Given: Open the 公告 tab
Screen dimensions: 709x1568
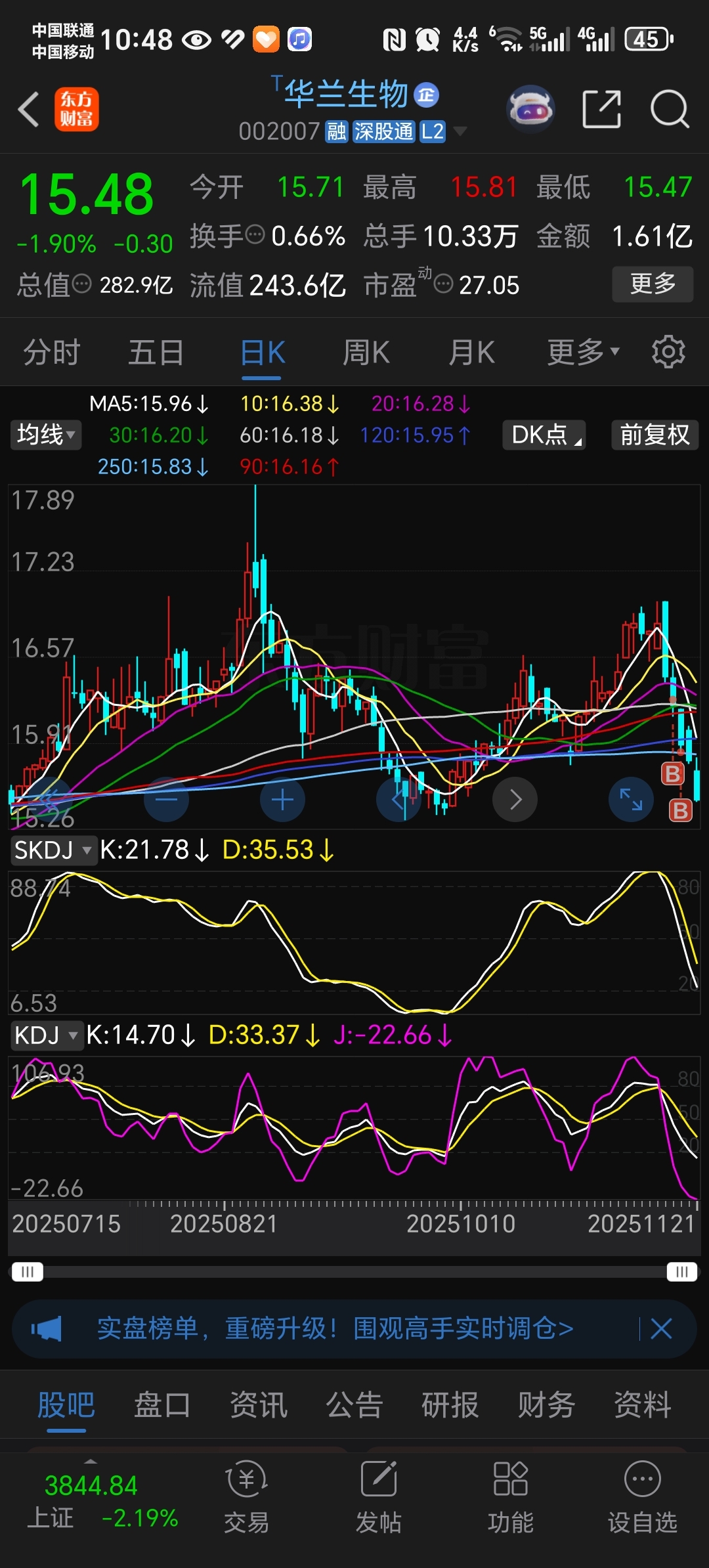Looking at the screenshot, I should 354,1405.
